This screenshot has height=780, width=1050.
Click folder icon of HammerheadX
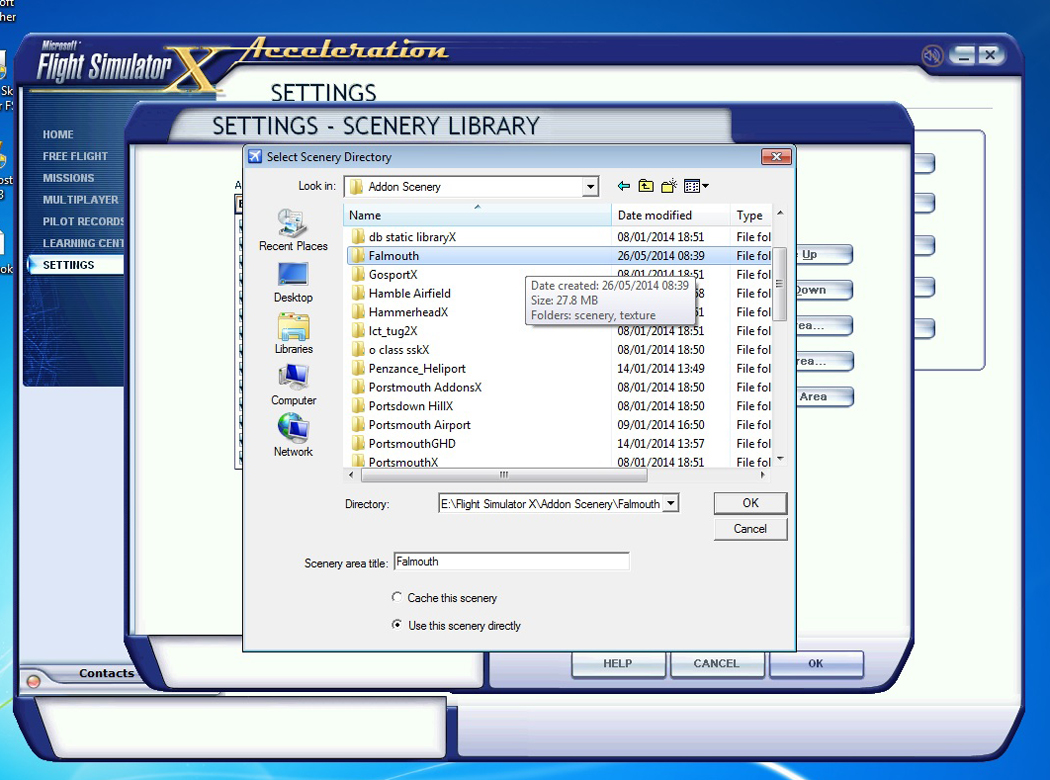tap(358, 311)
